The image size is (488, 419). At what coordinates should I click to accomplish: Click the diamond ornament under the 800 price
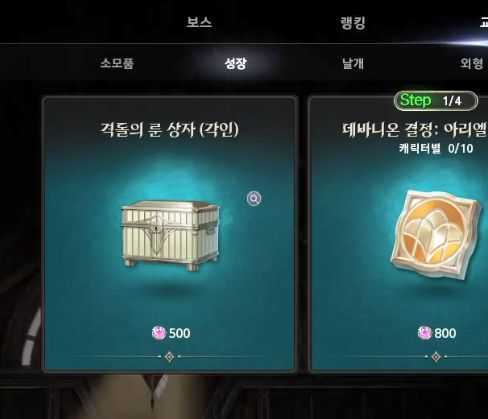[436, 357]
